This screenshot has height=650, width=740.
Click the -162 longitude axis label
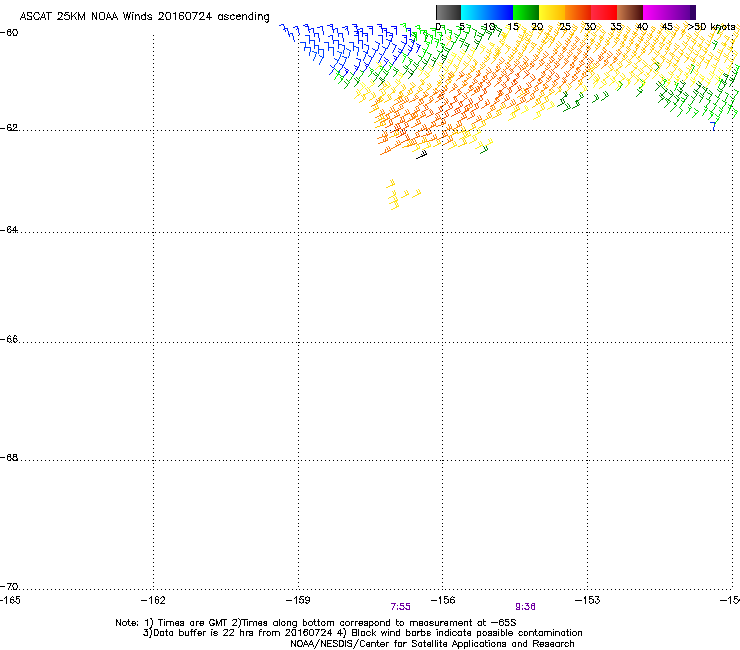(x=153, y=600)
